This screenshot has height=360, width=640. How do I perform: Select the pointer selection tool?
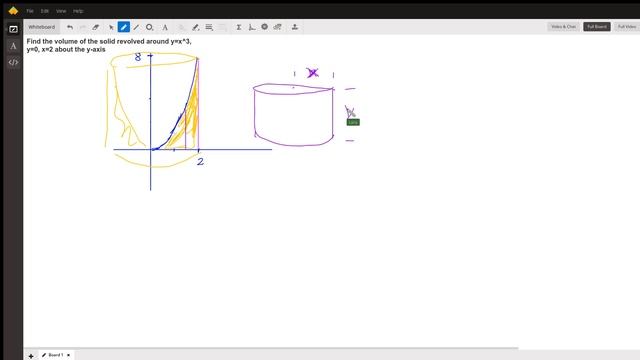(111, 27)
